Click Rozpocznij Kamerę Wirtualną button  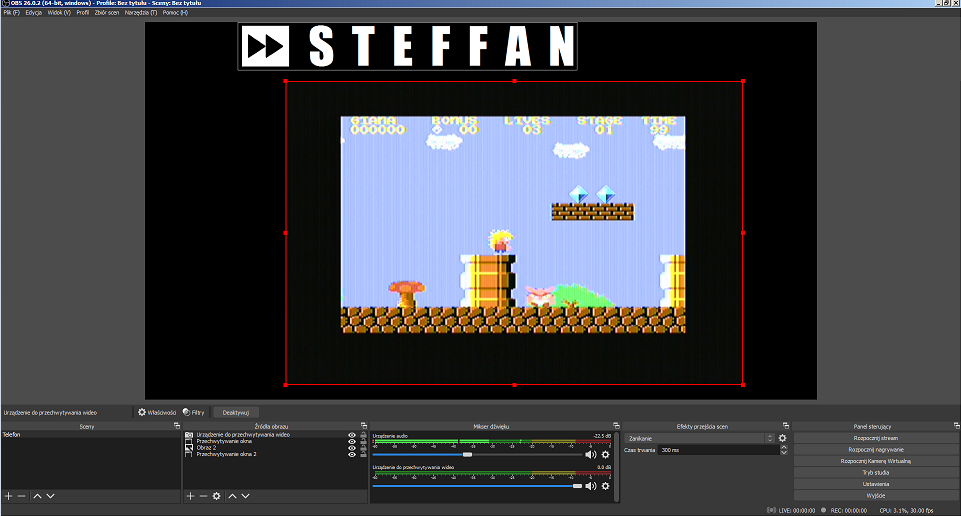(x=875, y=461)
